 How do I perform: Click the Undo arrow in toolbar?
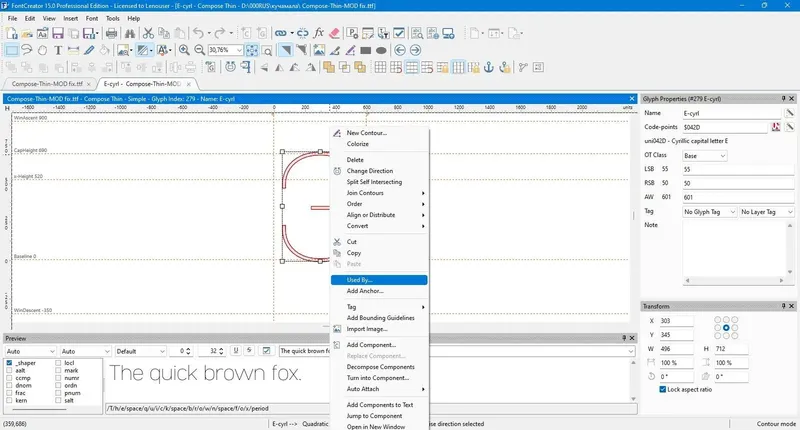197,34
